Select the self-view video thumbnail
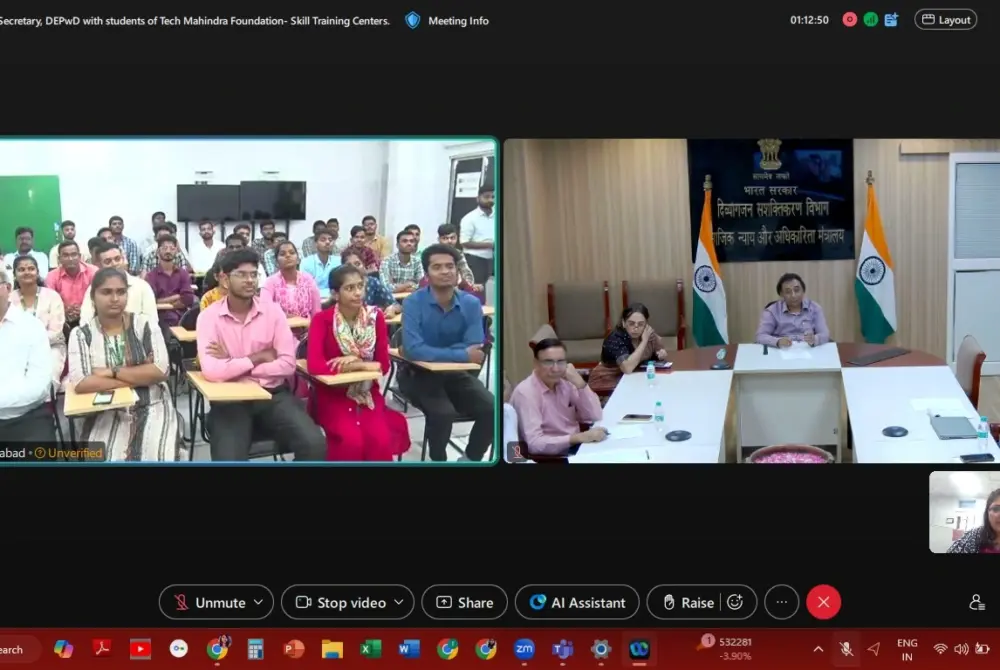The height and width of the screenshot is (670, 1000). [x=964, y=512]
